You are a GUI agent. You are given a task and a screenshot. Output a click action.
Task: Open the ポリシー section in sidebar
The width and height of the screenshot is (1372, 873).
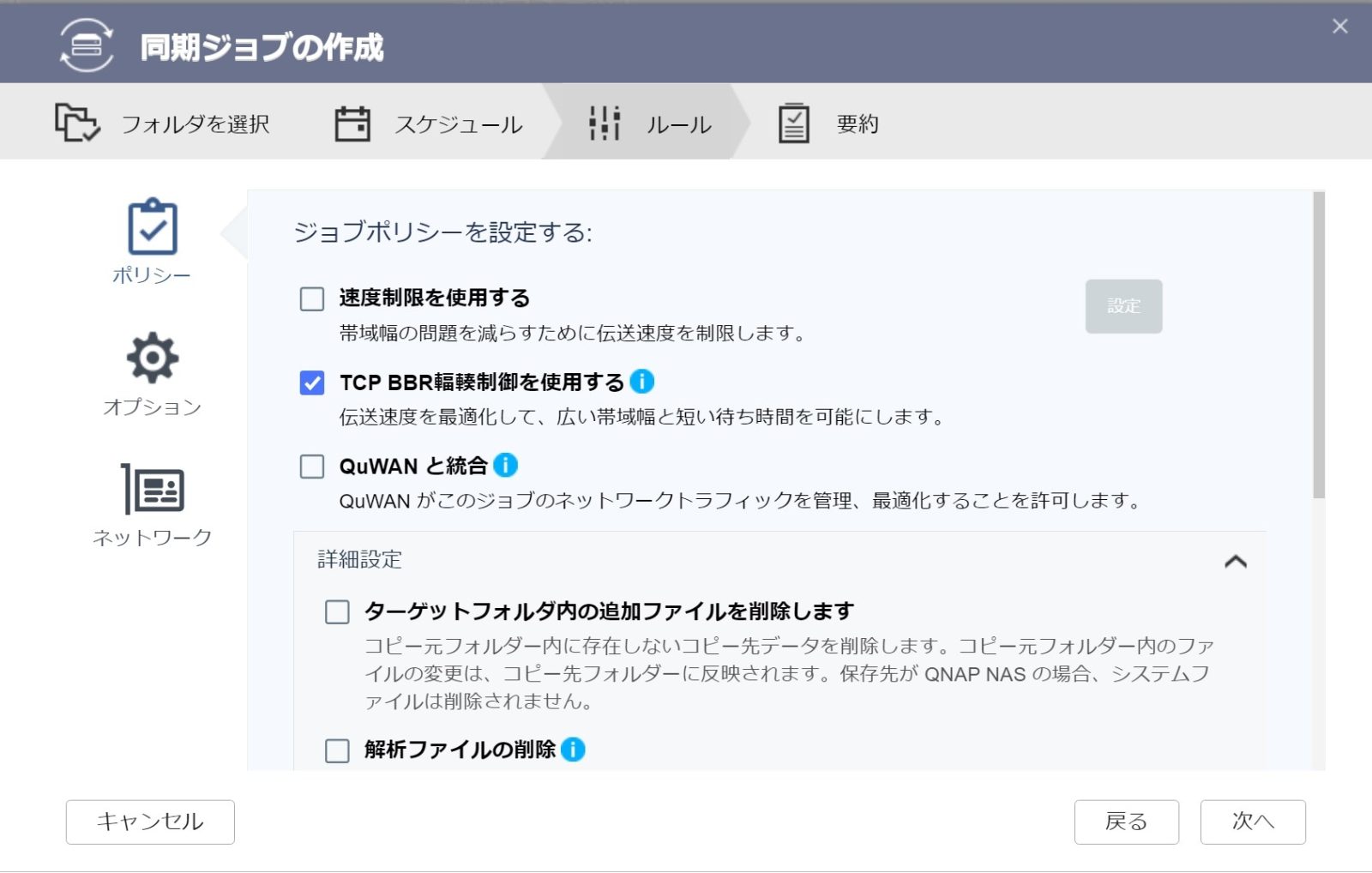tap(152, 242)
